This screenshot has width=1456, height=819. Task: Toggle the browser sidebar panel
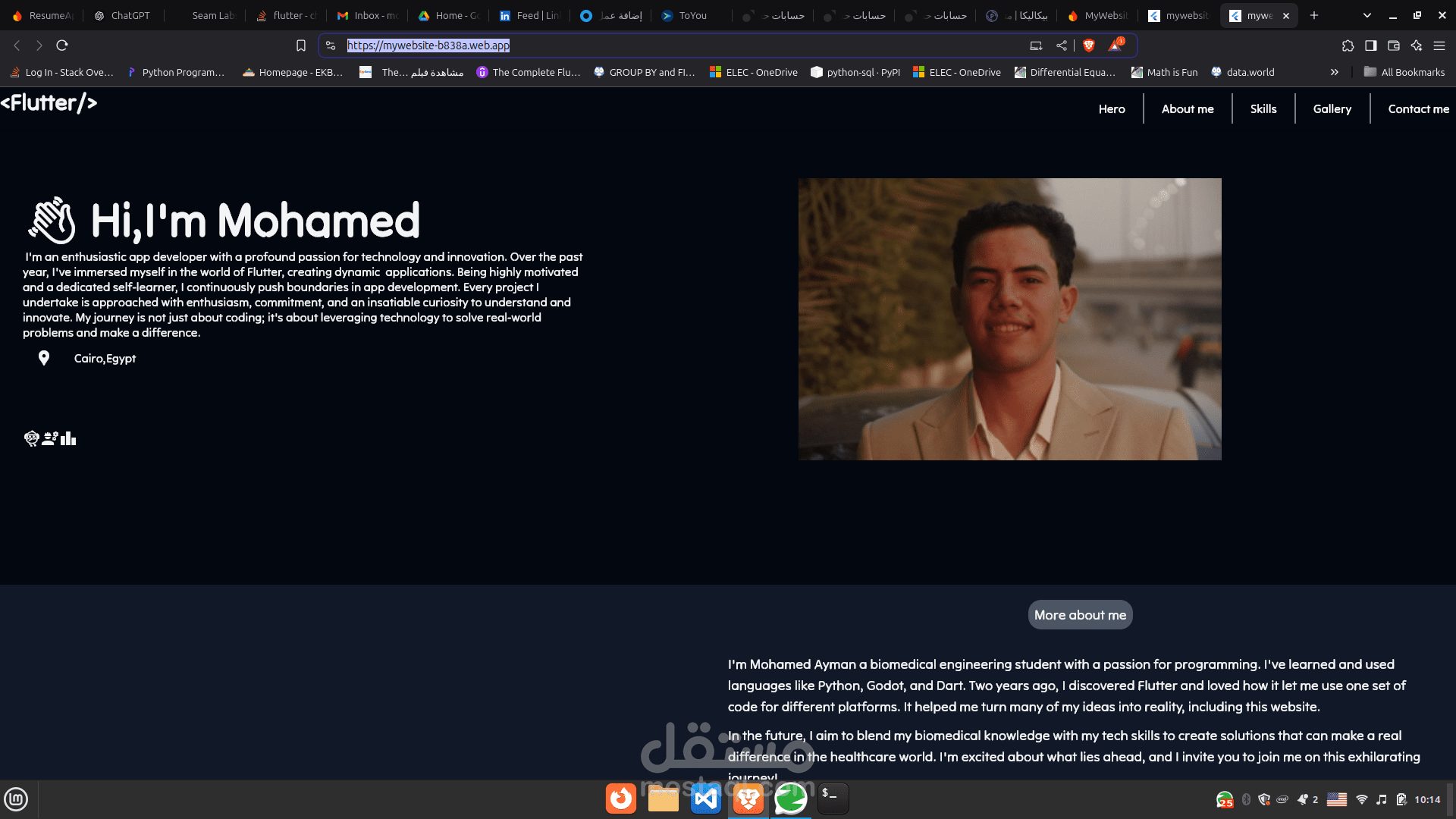coord(1370,45)
